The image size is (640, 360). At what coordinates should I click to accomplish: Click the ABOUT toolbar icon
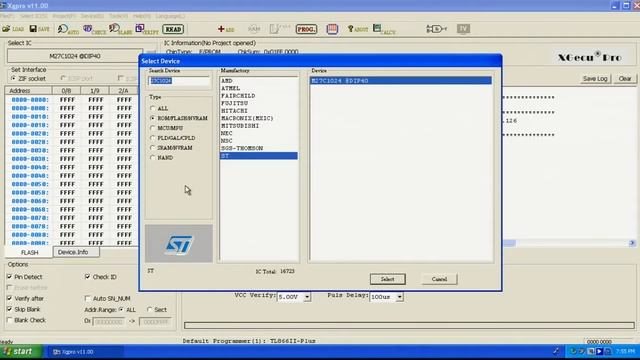point(358,29)
